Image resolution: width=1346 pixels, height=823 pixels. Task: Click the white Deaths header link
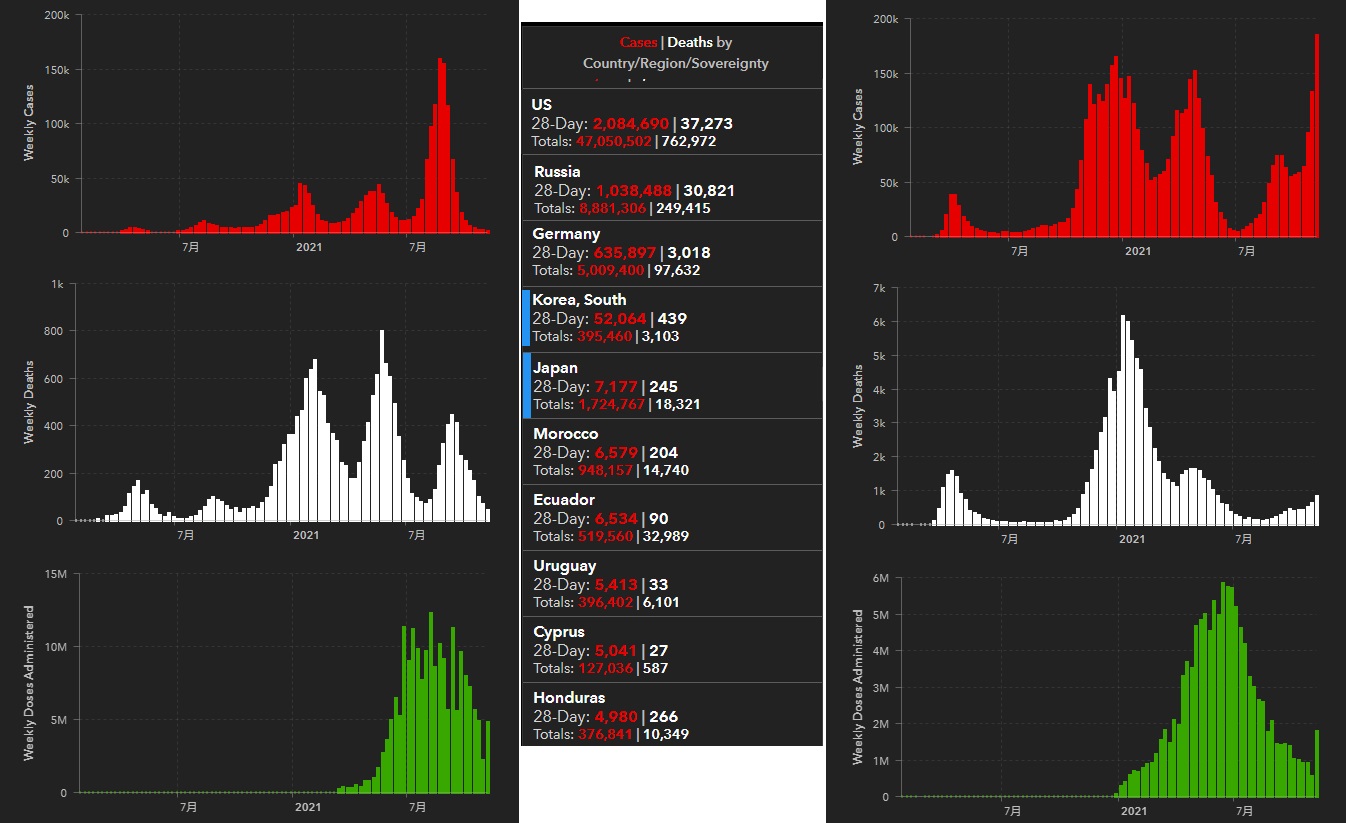(690, 42)
